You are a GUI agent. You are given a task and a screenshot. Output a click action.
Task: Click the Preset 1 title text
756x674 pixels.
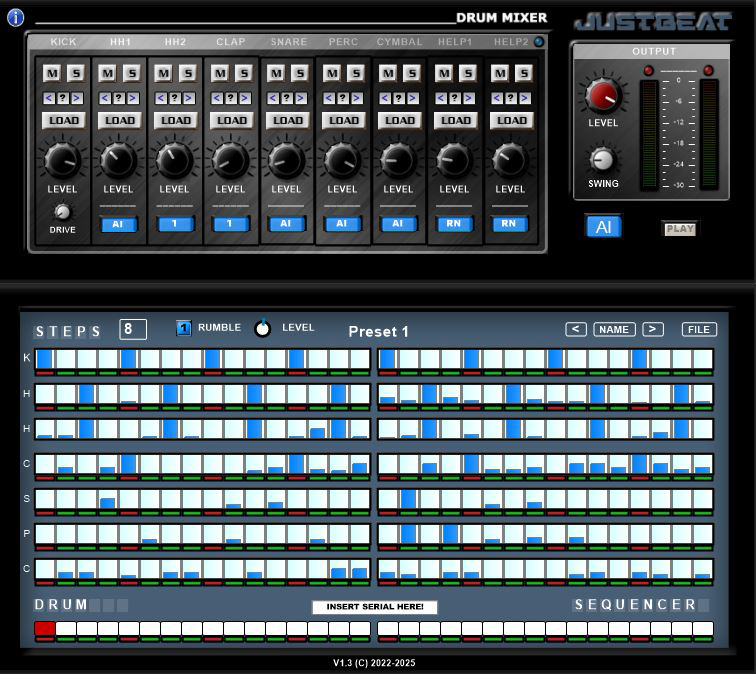378,332
